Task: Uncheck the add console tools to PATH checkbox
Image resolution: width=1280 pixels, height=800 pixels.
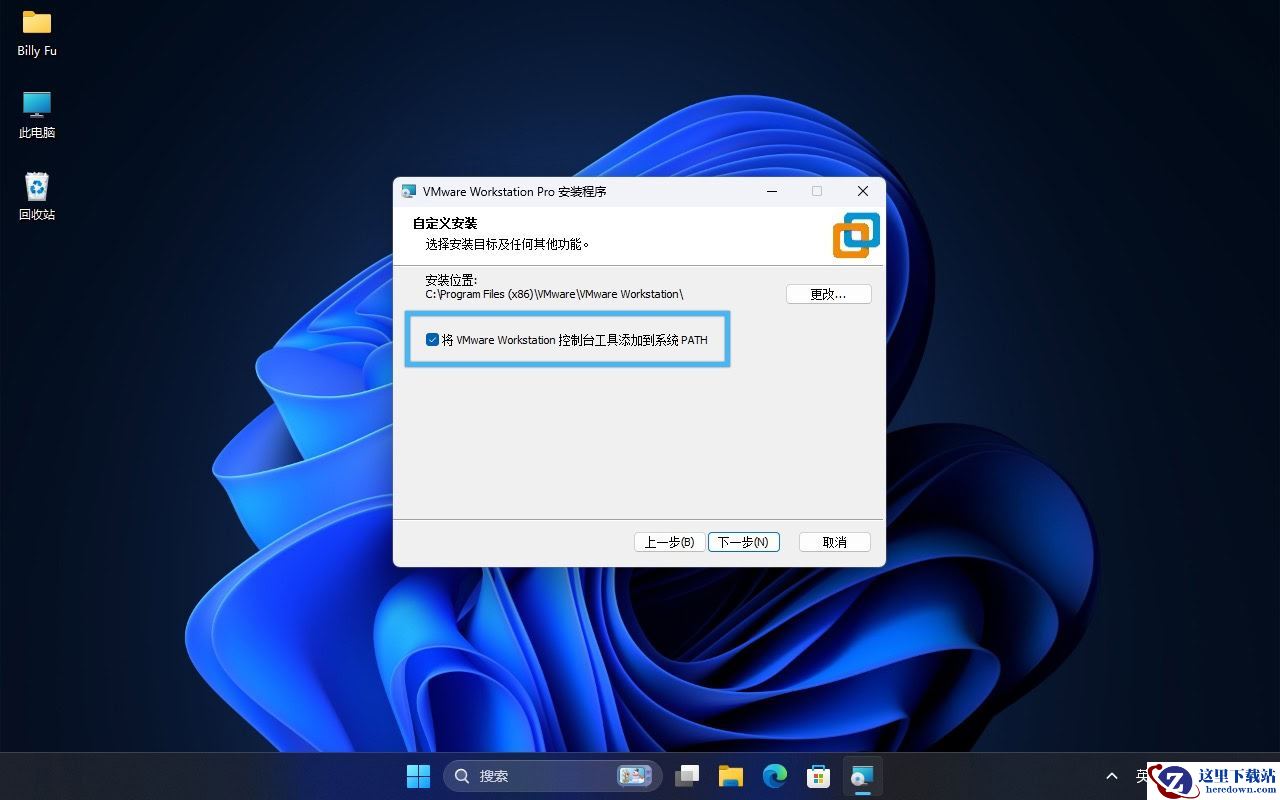Action: point(432,340)
